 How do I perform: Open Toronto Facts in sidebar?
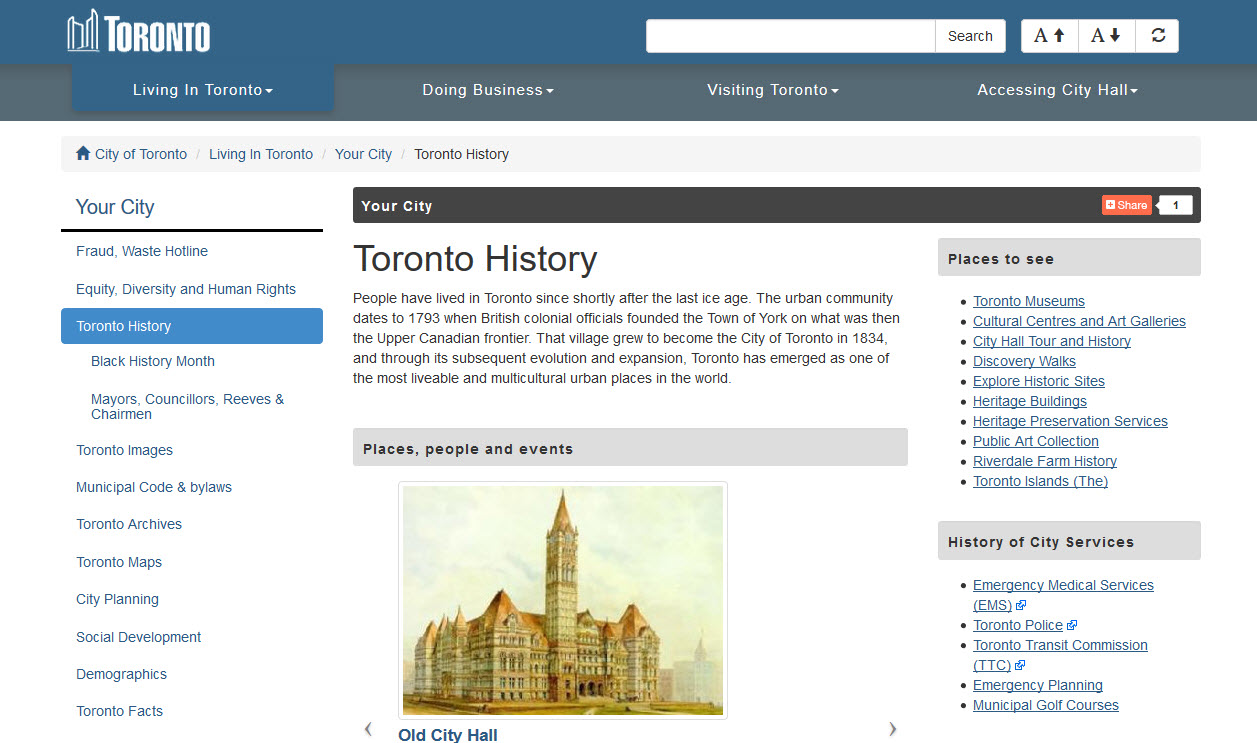coord(119,711)
